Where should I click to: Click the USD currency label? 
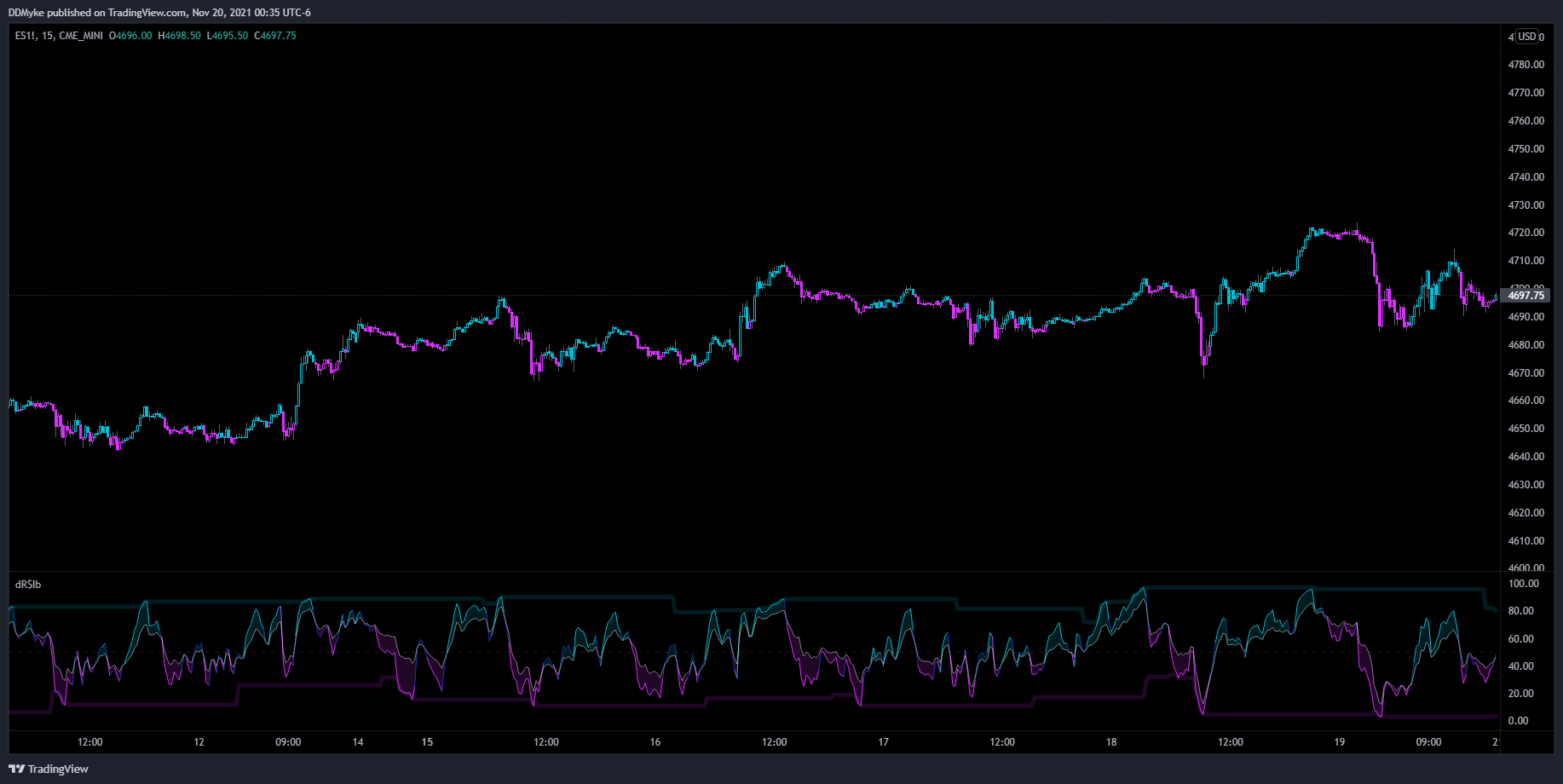coord(1527,37)
